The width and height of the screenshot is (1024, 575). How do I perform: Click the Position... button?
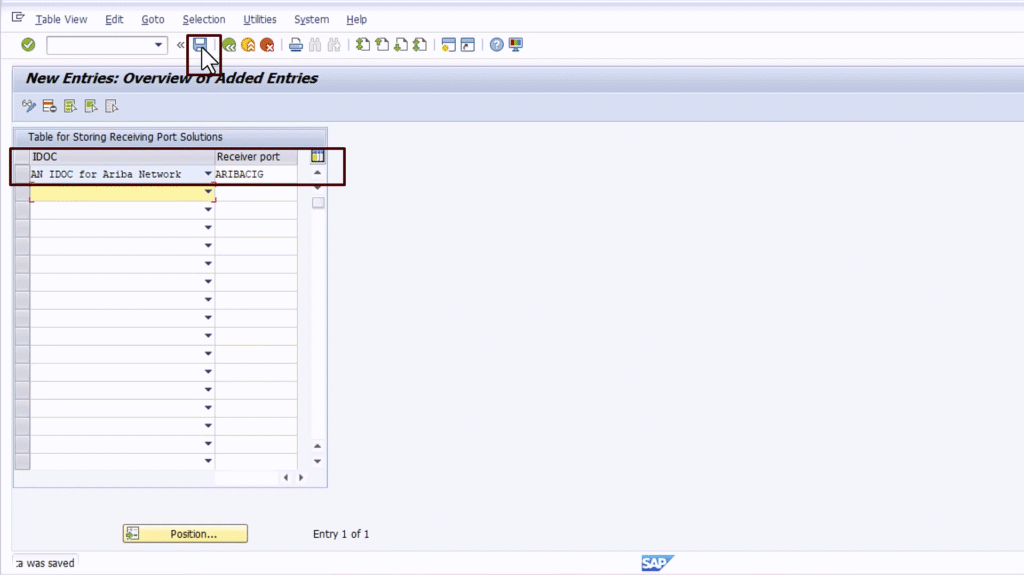[185, 534]
